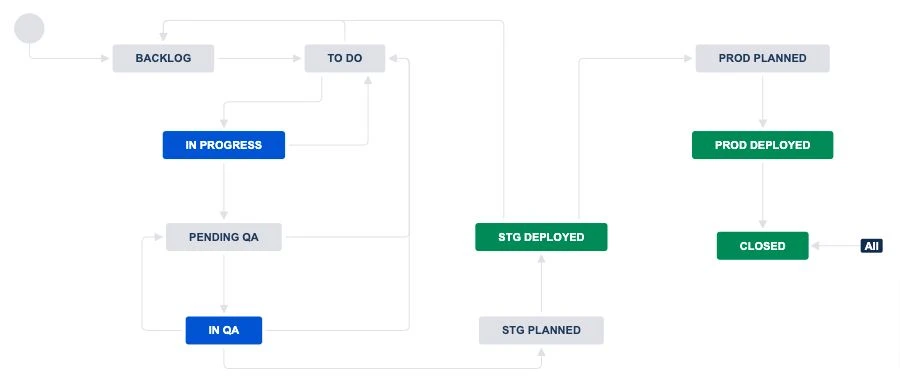The width and height of the screenshot is (900, 385).
Task: Select the STG PLANNED status node
Action: click(x=541, y=330)
